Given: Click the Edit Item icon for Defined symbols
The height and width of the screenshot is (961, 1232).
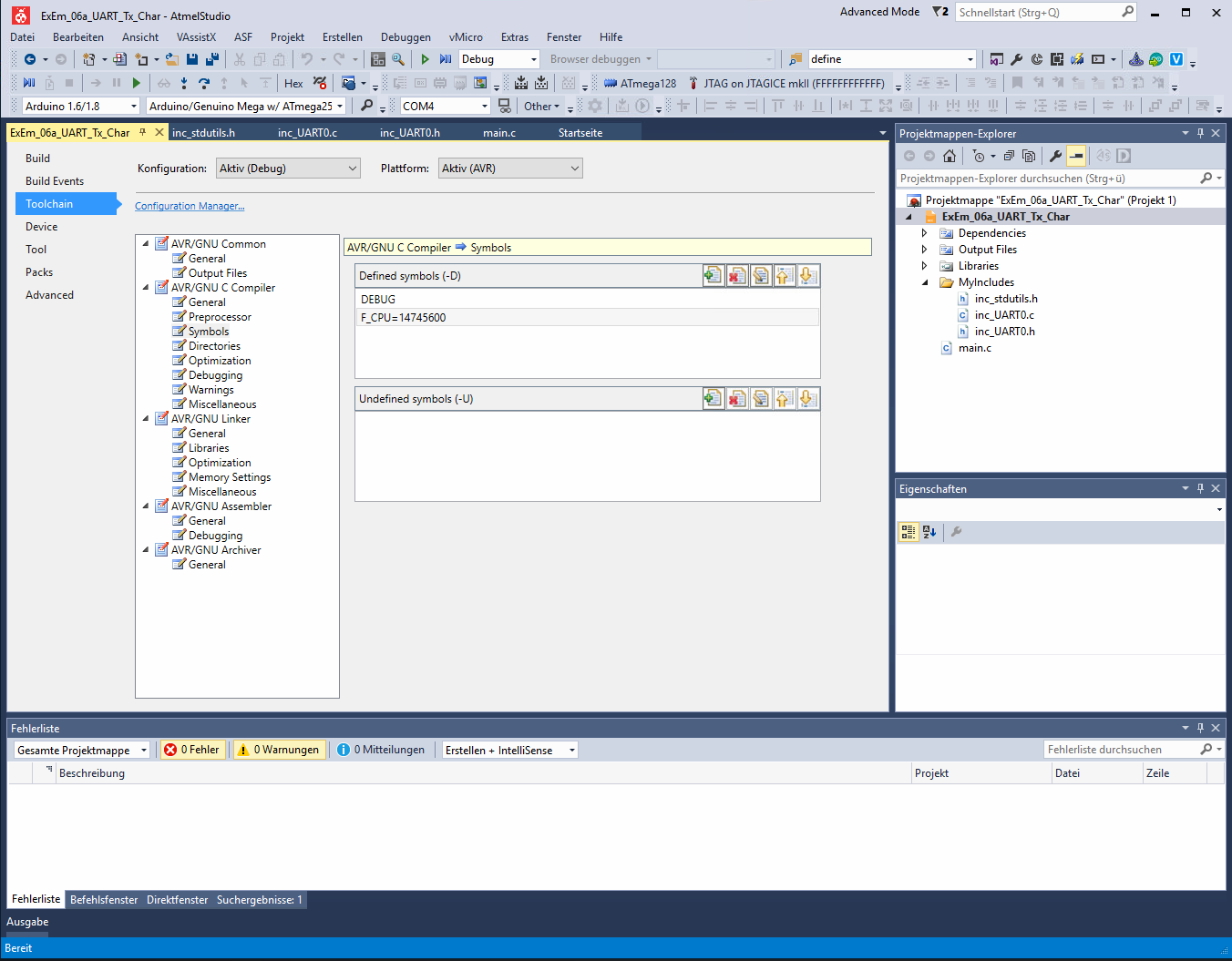Looking at the screenshot, I should click(761, 275).
